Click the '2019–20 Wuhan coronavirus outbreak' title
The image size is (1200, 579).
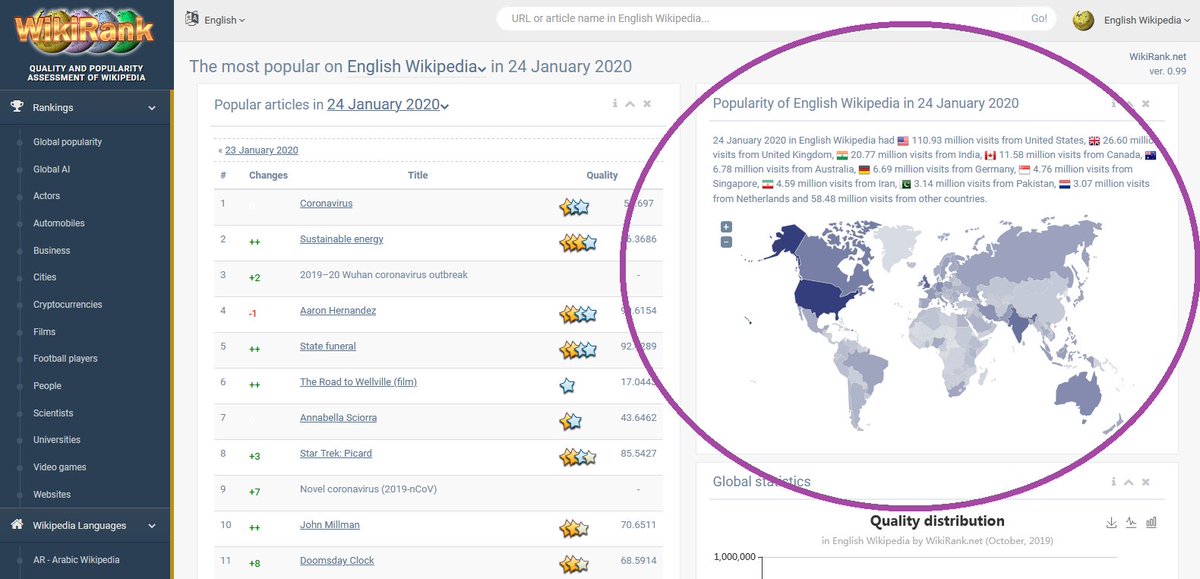point(384,274)
